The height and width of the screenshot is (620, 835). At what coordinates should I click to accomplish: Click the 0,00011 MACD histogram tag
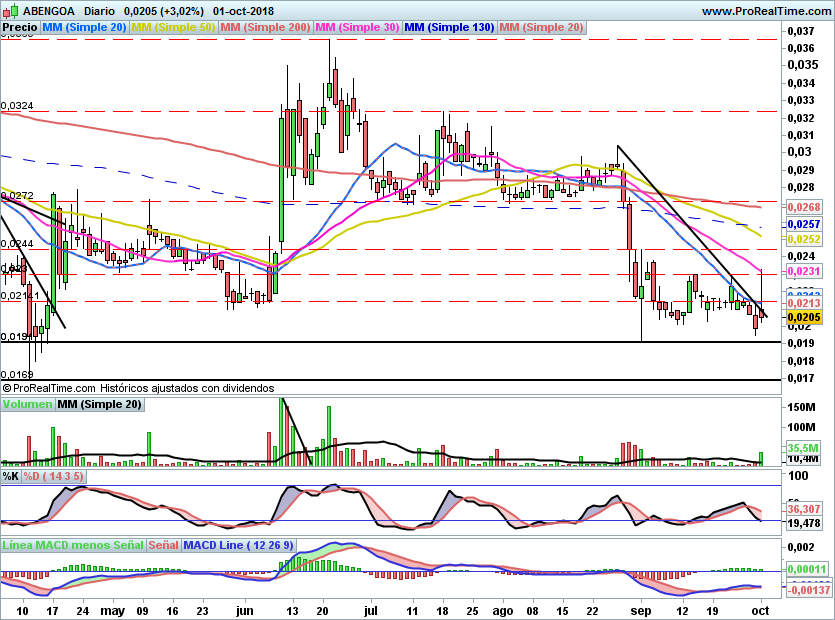807,569
